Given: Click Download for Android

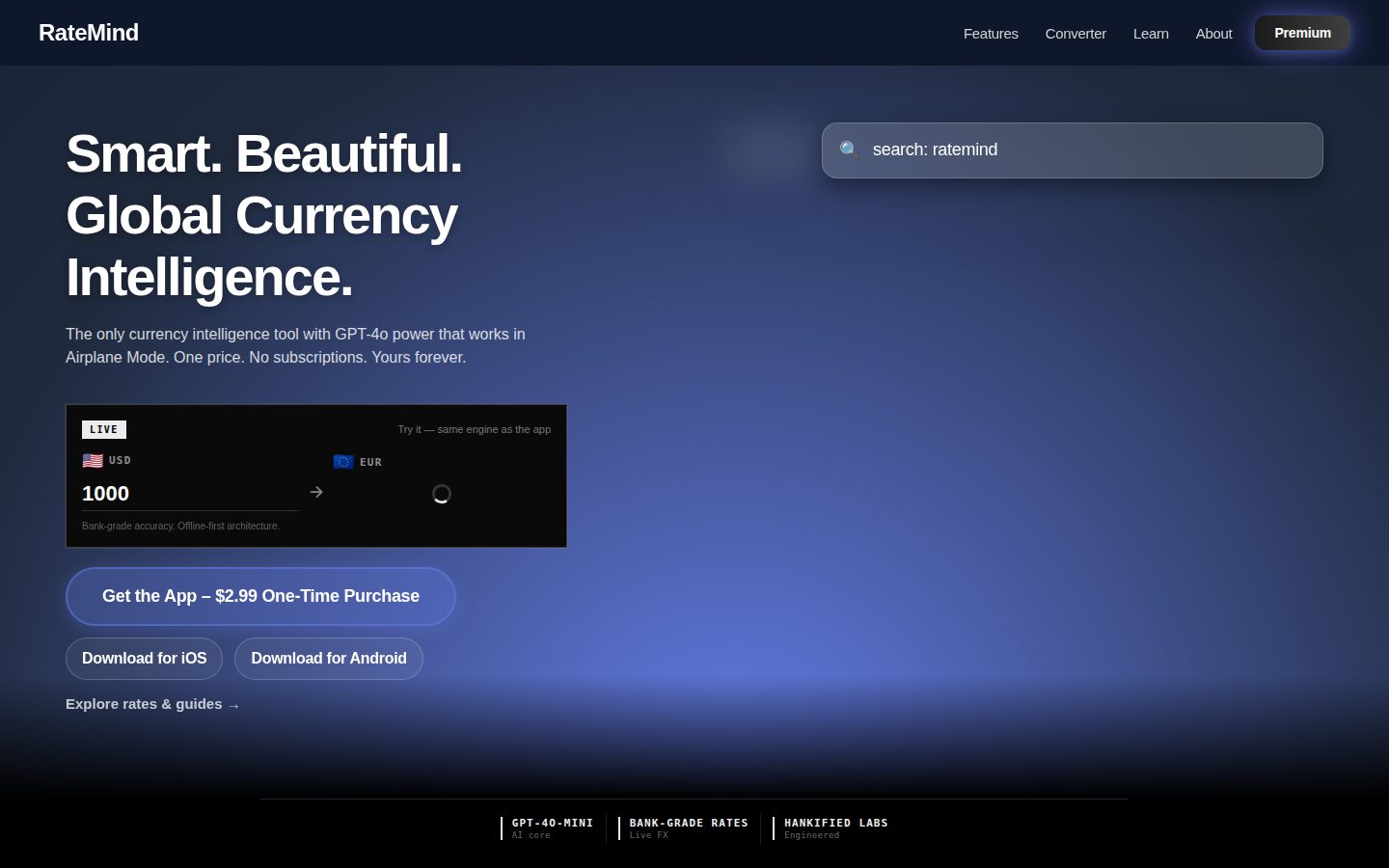Looking at the screenshot, I should 329,658.
